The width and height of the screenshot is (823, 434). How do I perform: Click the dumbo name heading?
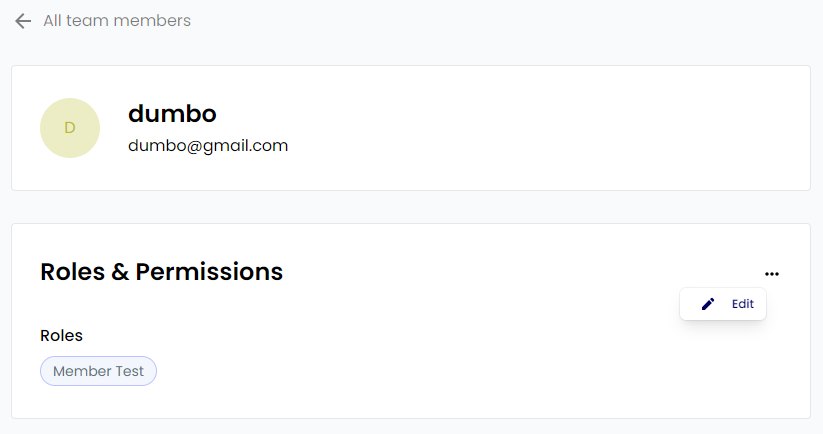pyautogui.click(x=172, y=114)
